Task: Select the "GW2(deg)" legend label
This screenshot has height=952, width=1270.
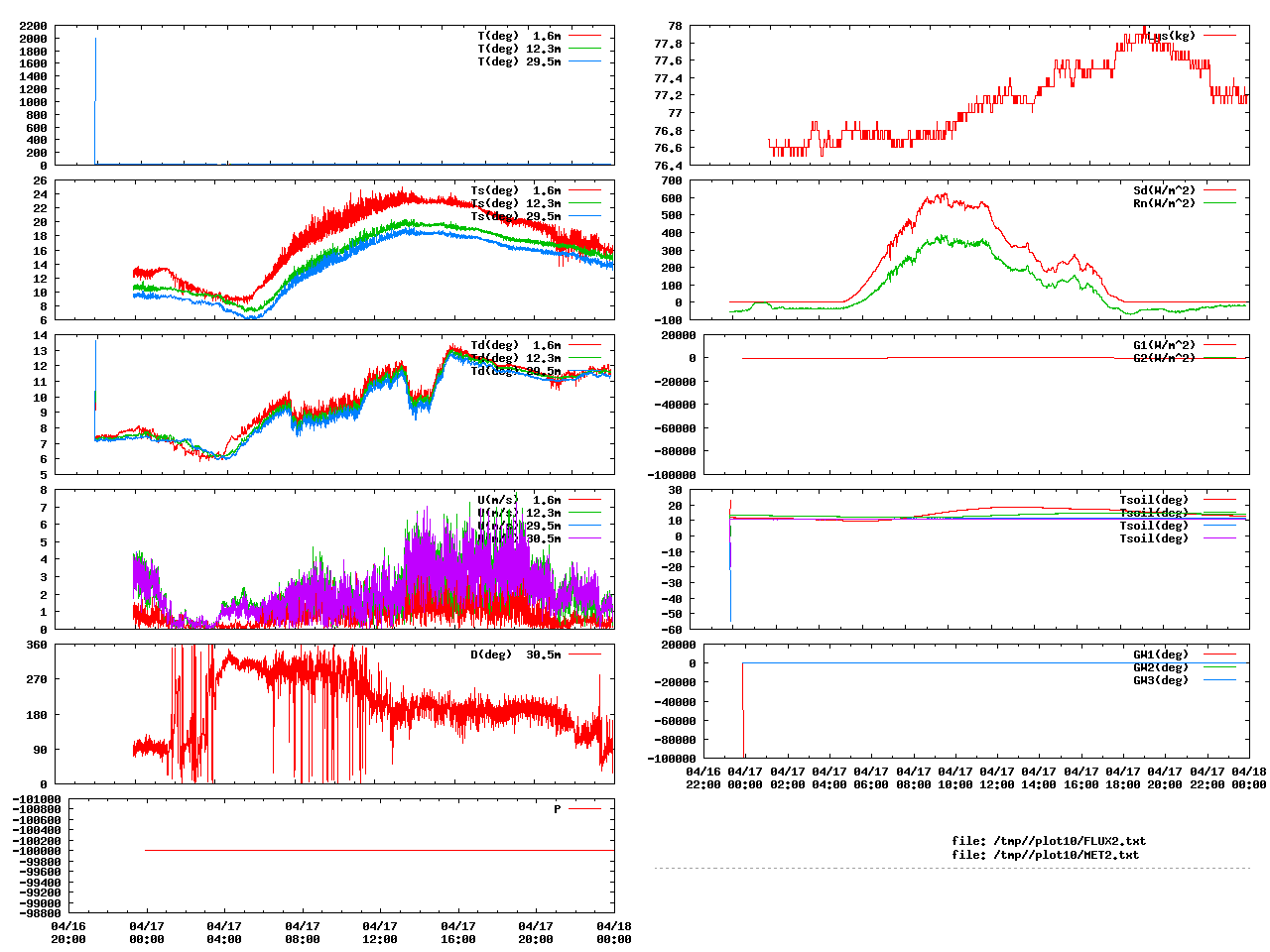Action: [1161, 667]
